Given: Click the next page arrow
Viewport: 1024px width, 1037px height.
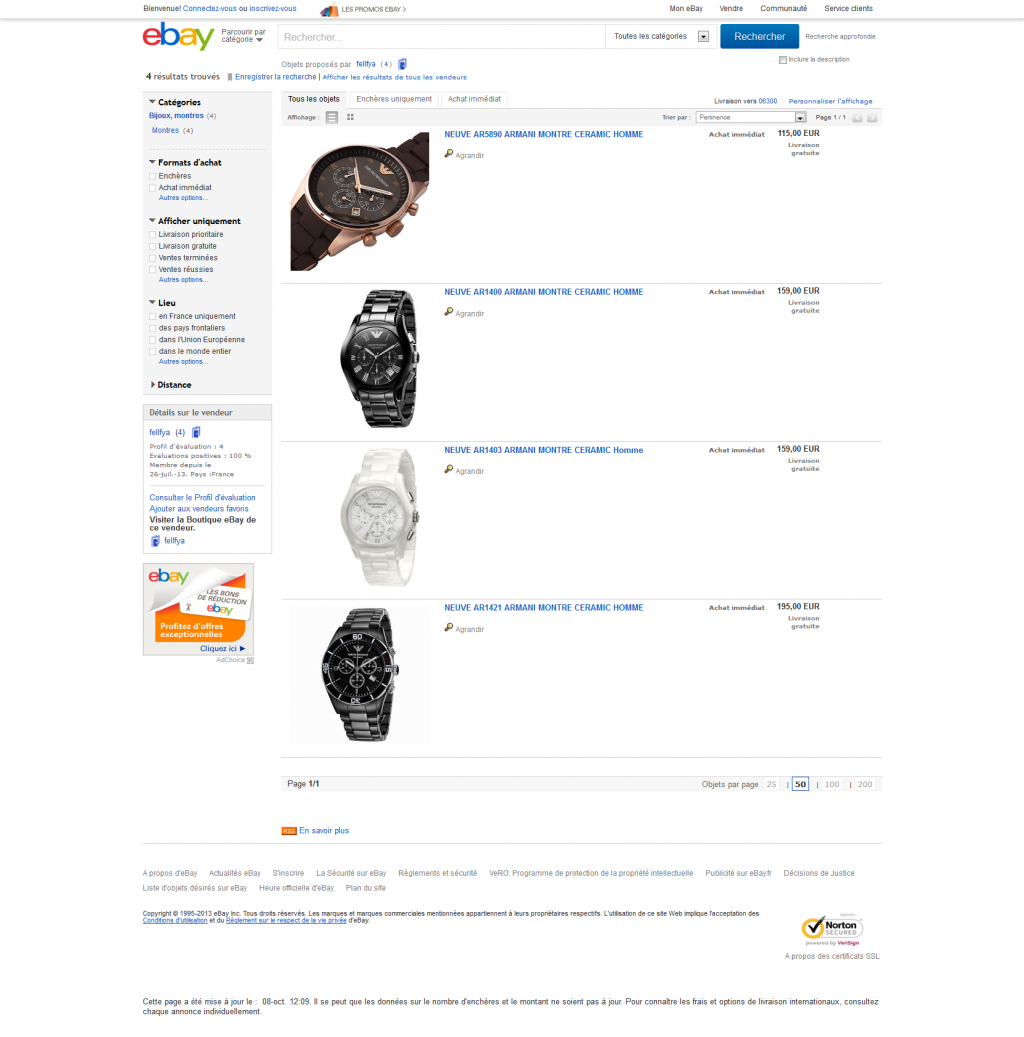Looking at the screenshot, I should pos(872,118).
